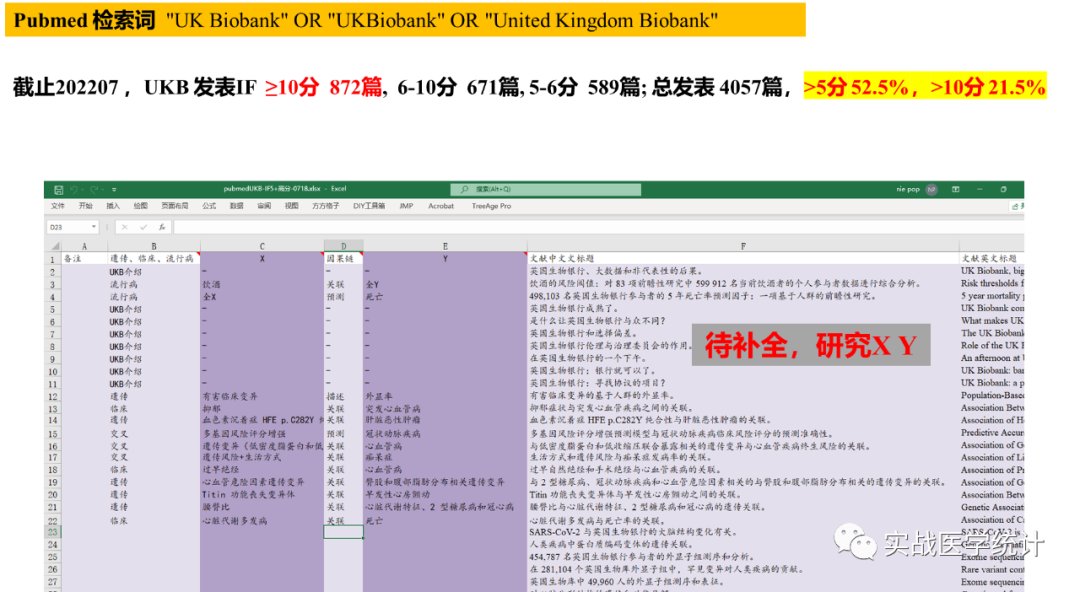Switch to the 数据 ribbon tab
This screenshot has height=592, width=1080.
(x=237, y=206)
